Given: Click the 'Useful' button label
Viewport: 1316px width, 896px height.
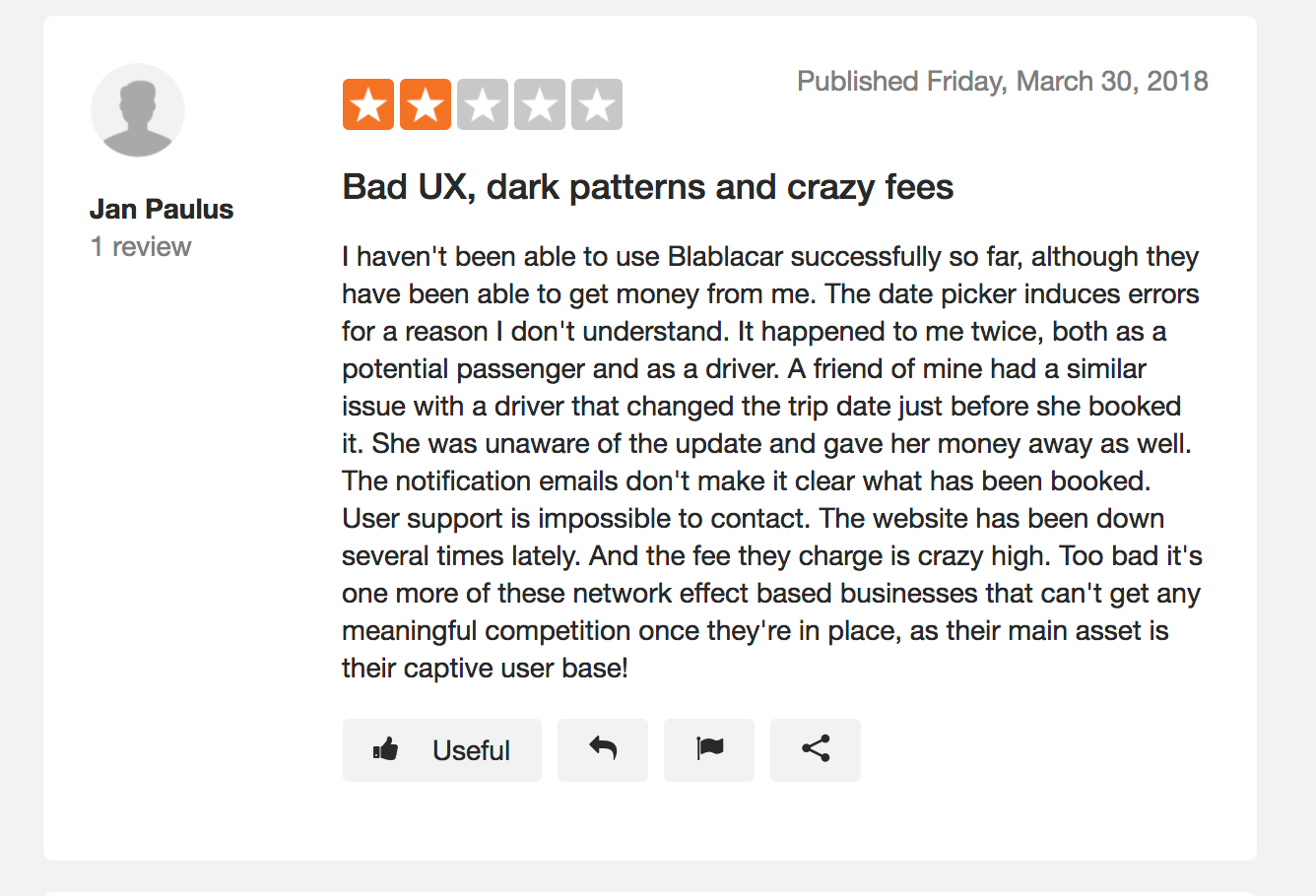Looking at the screenshot, I should pos(471,750).
